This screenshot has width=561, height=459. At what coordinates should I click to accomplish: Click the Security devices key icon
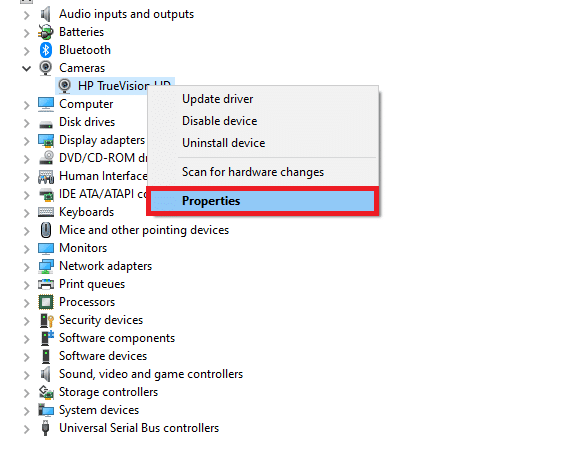point(47,320)
